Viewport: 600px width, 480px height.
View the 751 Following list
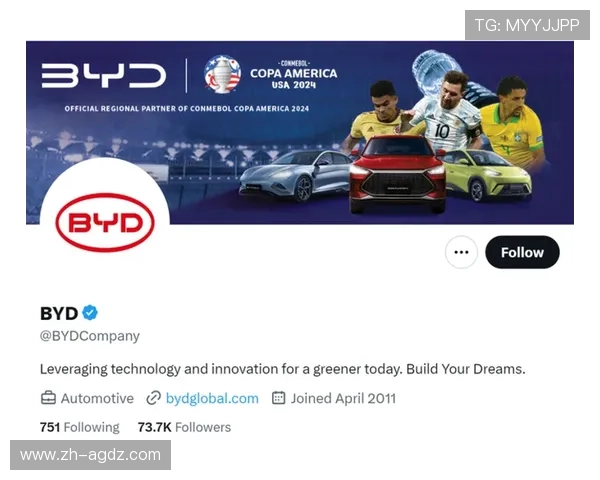(80, 427)
